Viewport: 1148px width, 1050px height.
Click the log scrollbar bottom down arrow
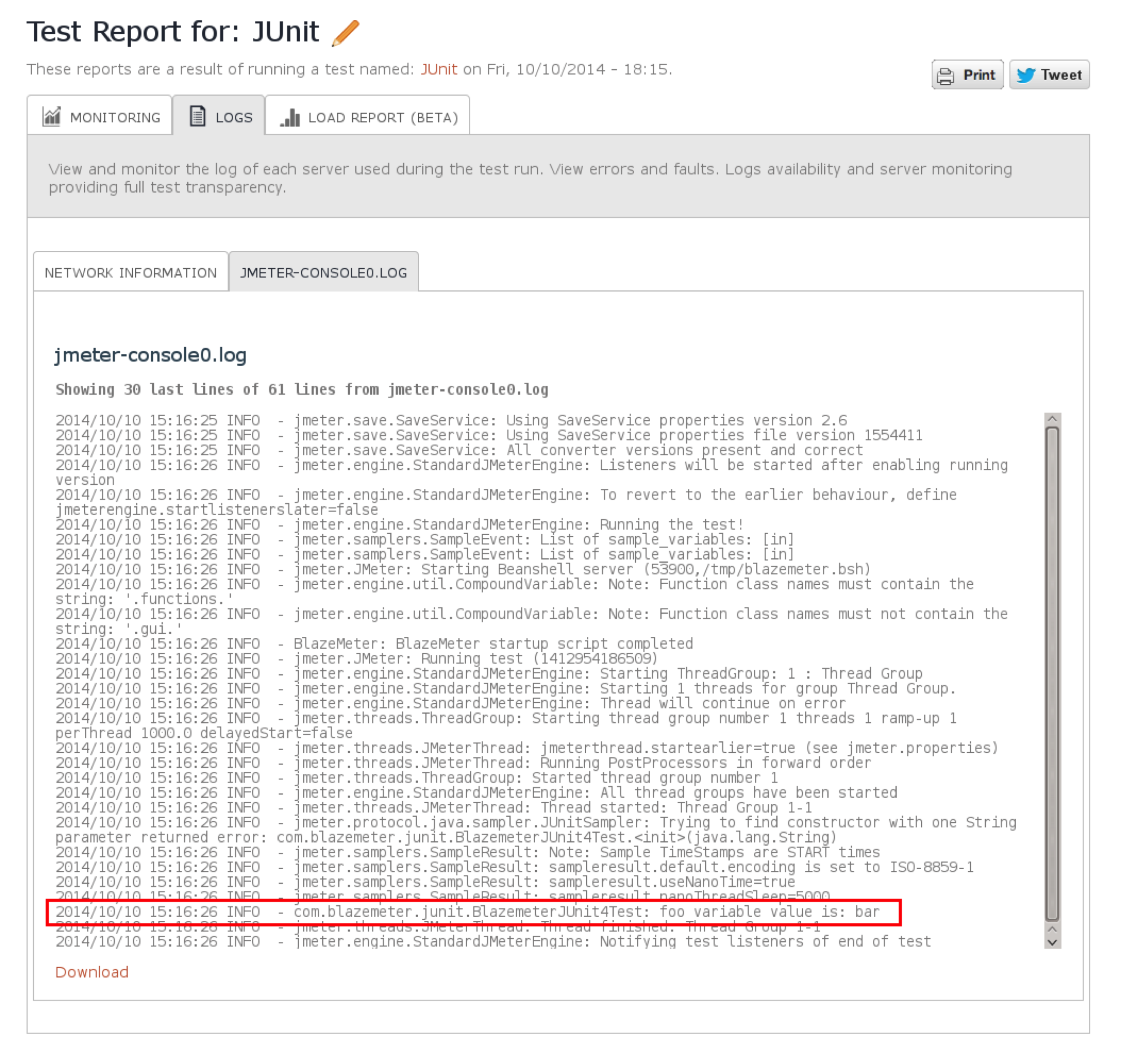coord(1053,942)
